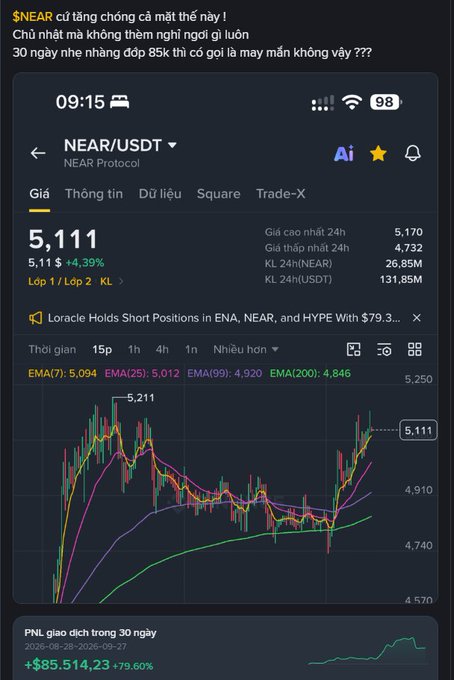Viewport: 454px width, 680px height.
Task: Click the 5,111 current price tag on axis
Action: coord(418,430)
